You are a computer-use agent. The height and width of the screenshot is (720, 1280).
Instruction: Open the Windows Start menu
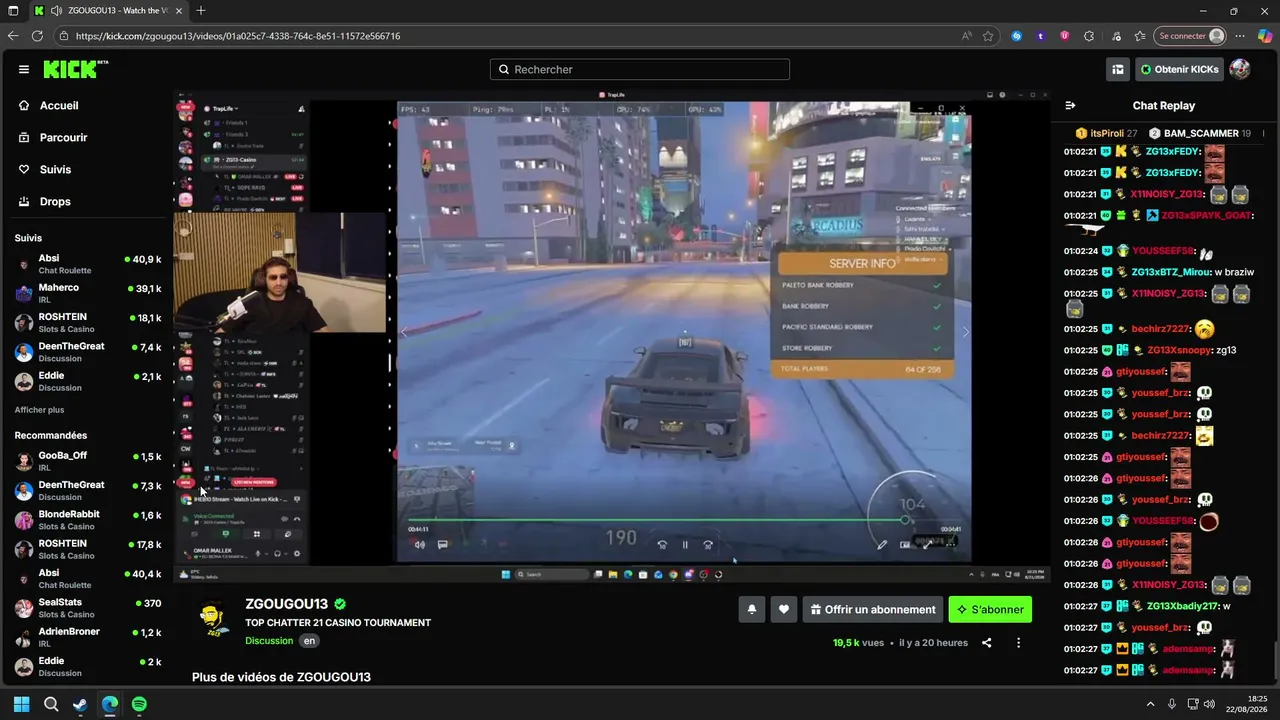[21, 704]
